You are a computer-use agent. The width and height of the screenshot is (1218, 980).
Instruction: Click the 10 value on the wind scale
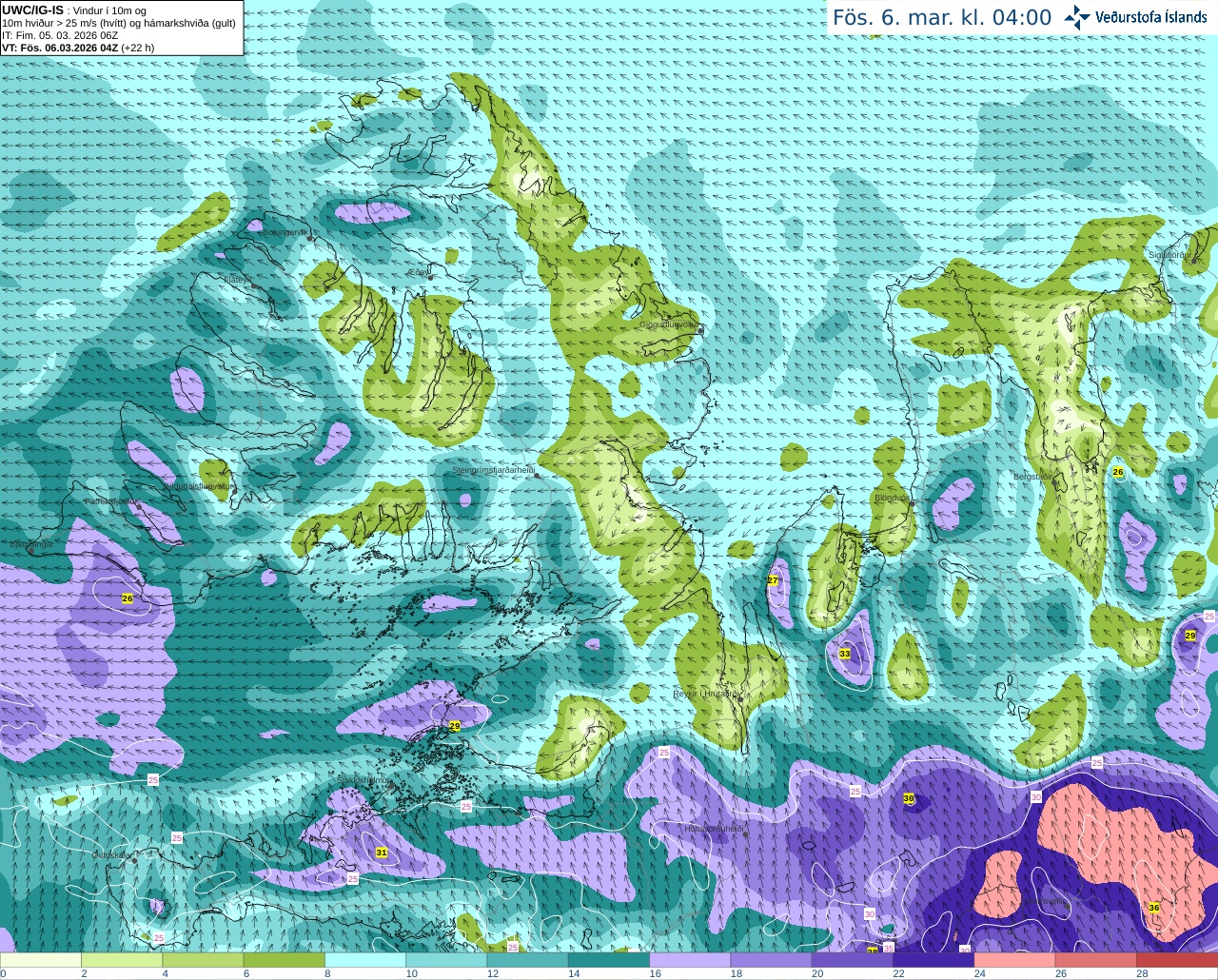[411, 973]
